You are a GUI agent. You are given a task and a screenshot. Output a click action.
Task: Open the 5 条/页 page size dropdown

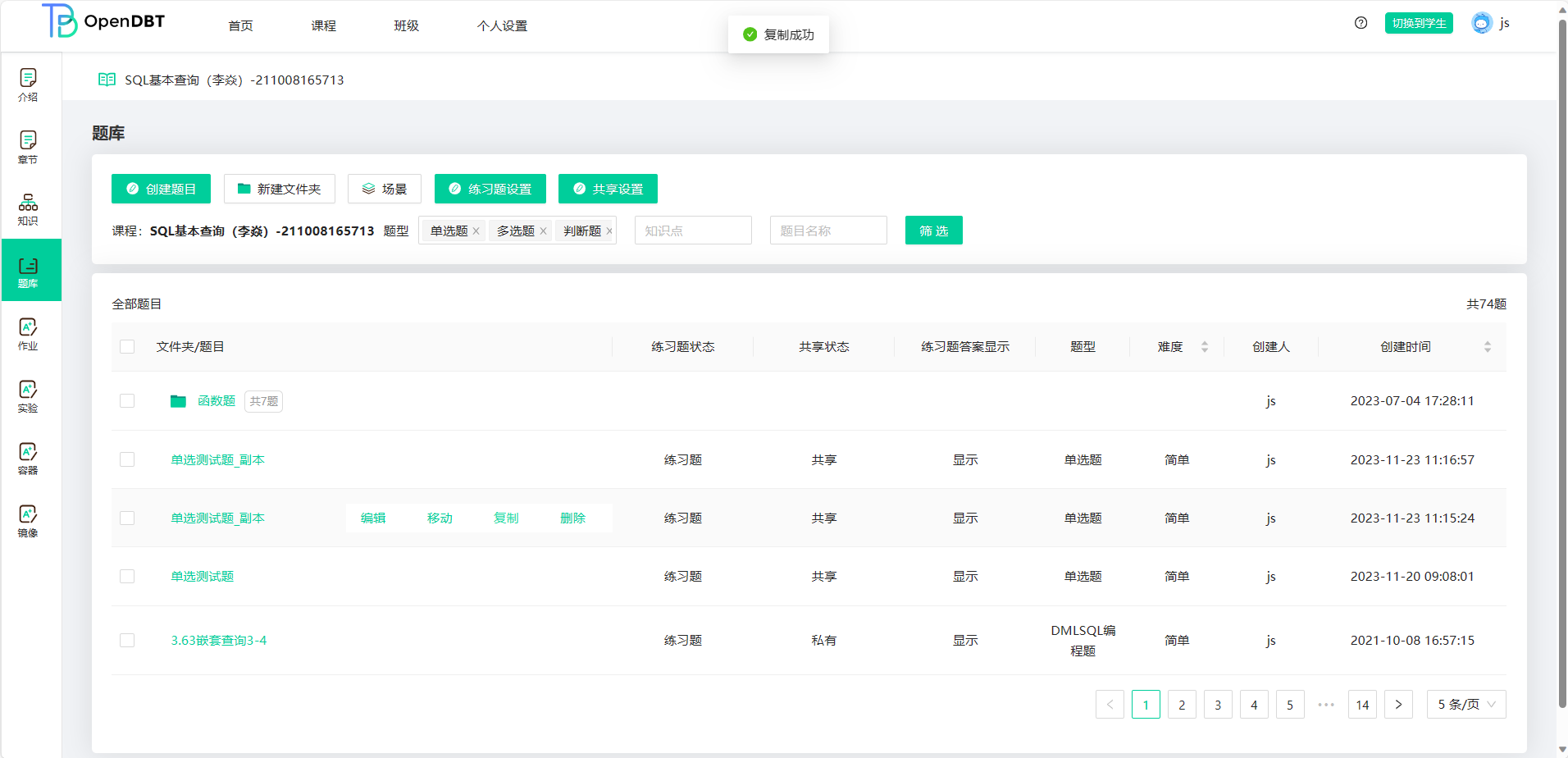[1466, 705]
